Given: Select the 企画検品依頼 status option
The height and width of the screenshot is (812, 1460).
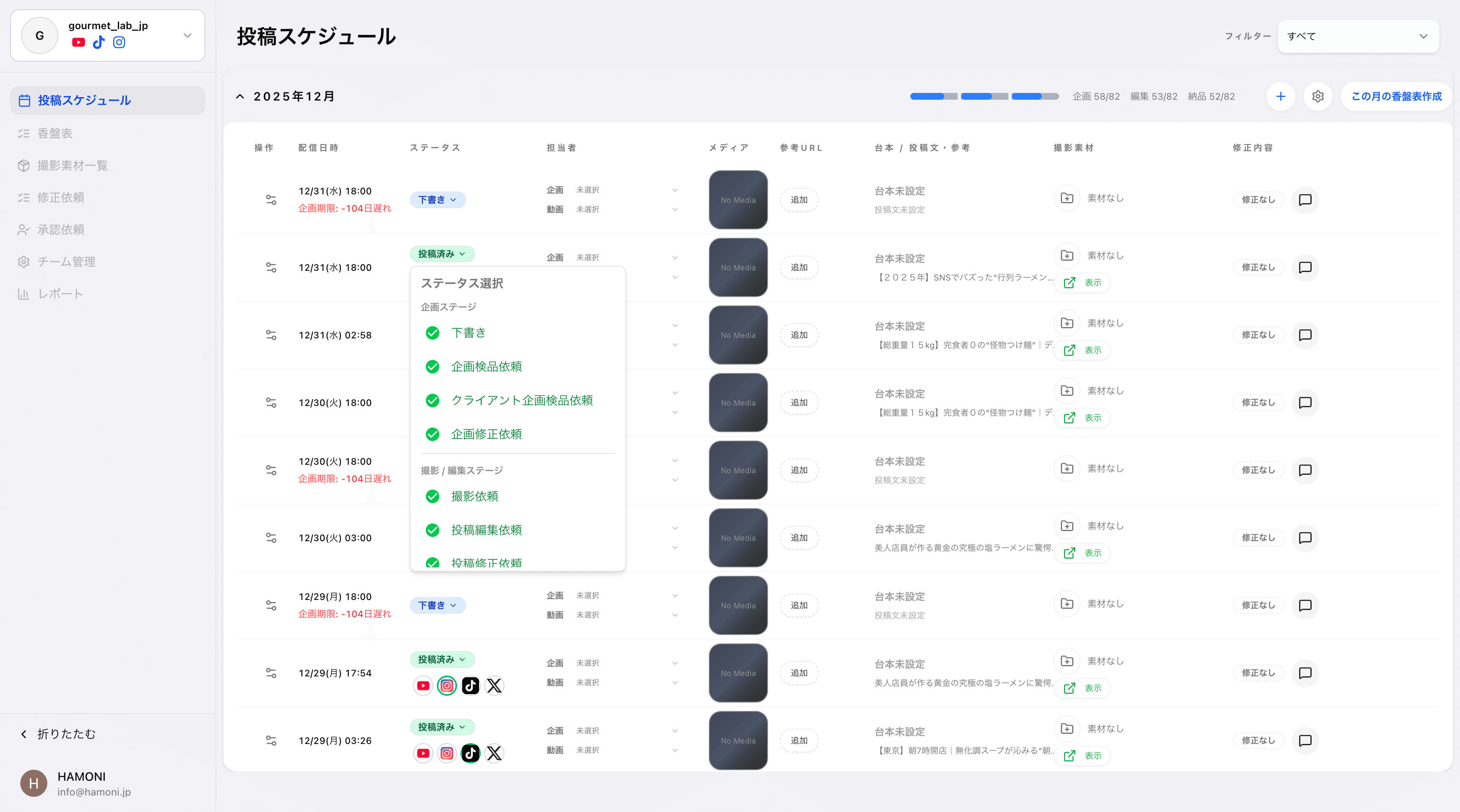Looking at the screenshot, I should tap(486, 367).
